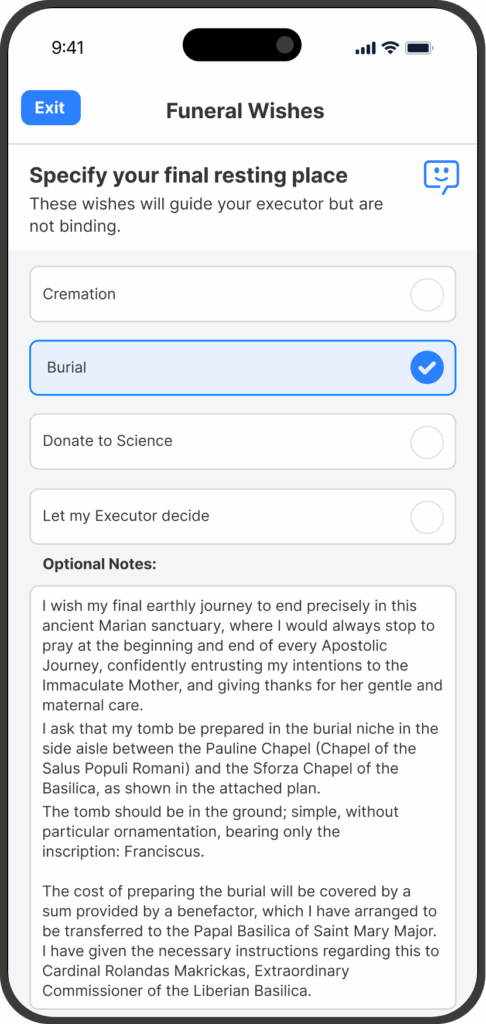Tap the Wi-Fi status icon

[x=391, y=48]
